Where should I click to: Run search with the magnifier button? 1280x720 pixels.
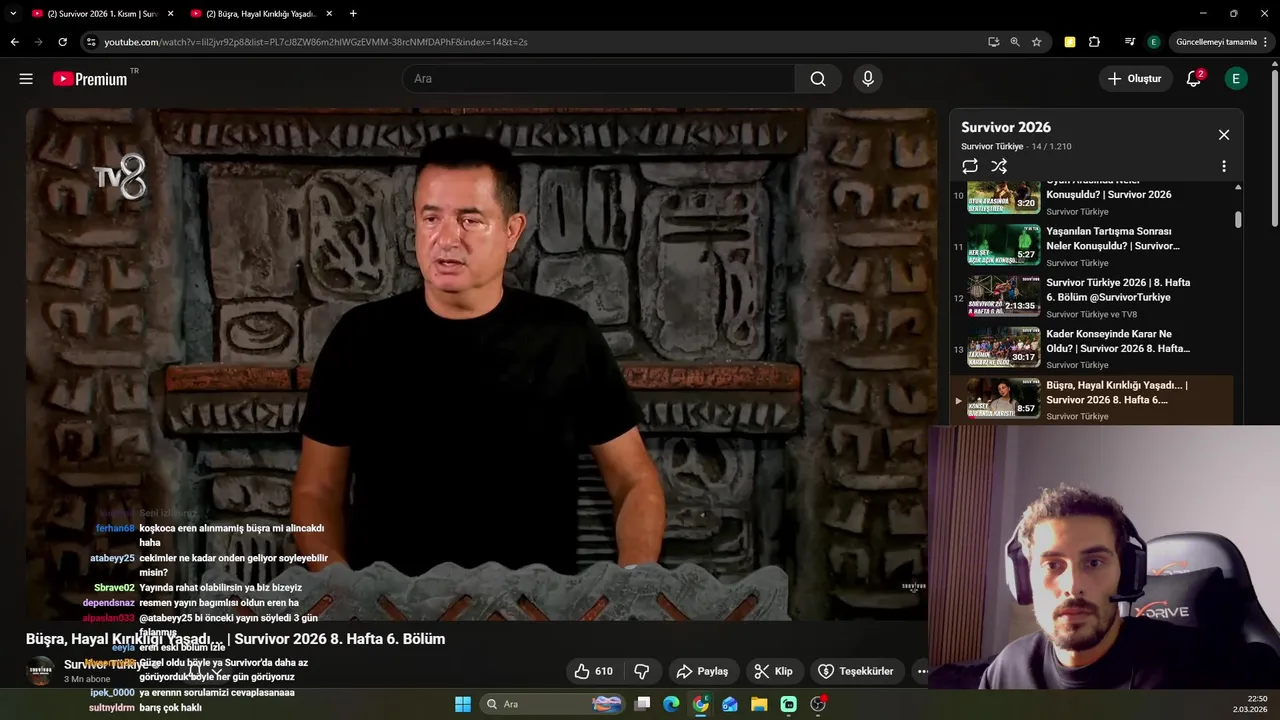pos(818,79)
